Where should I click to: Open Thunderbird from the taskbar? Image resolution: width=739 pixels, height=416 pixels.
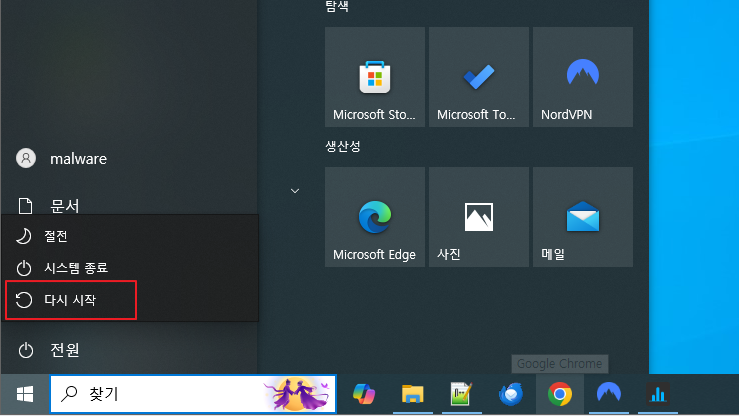pyautogui.click(x=511, y=394)
